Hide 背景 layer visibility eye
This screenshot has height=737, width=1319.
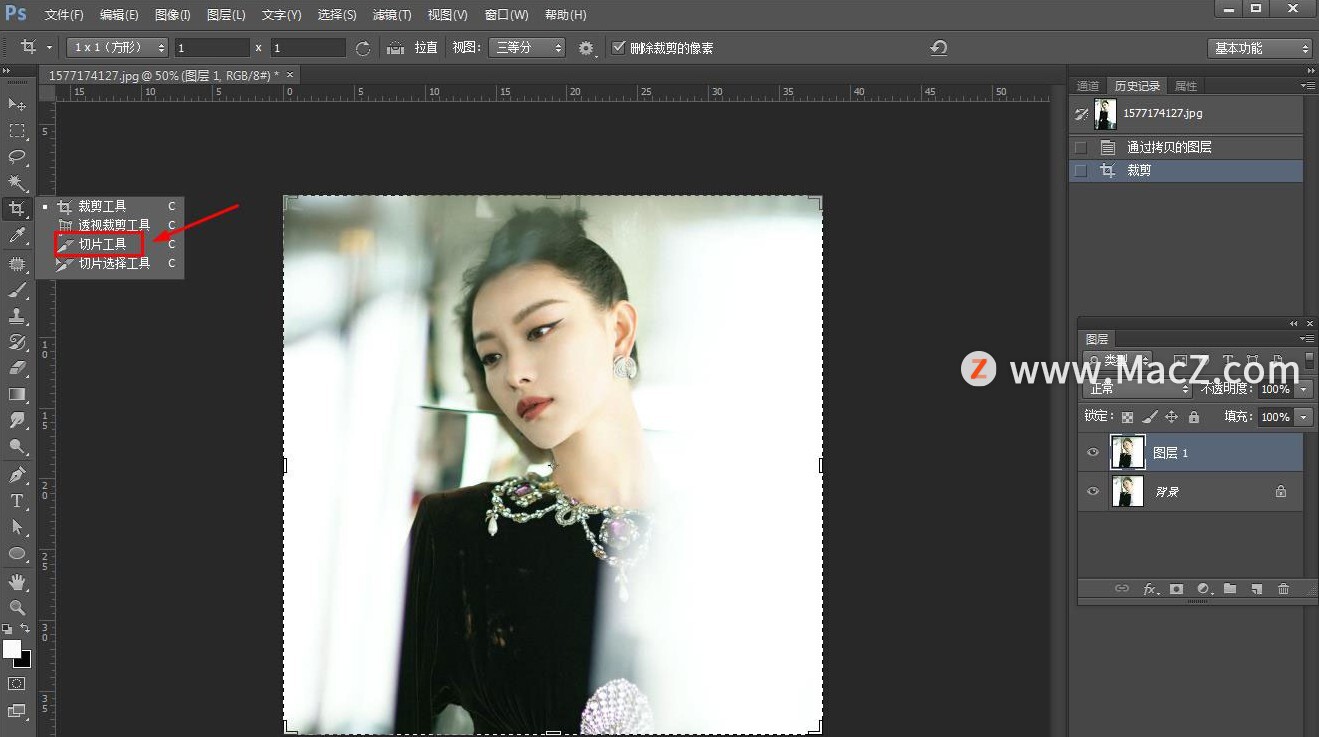coord(1093,491)
